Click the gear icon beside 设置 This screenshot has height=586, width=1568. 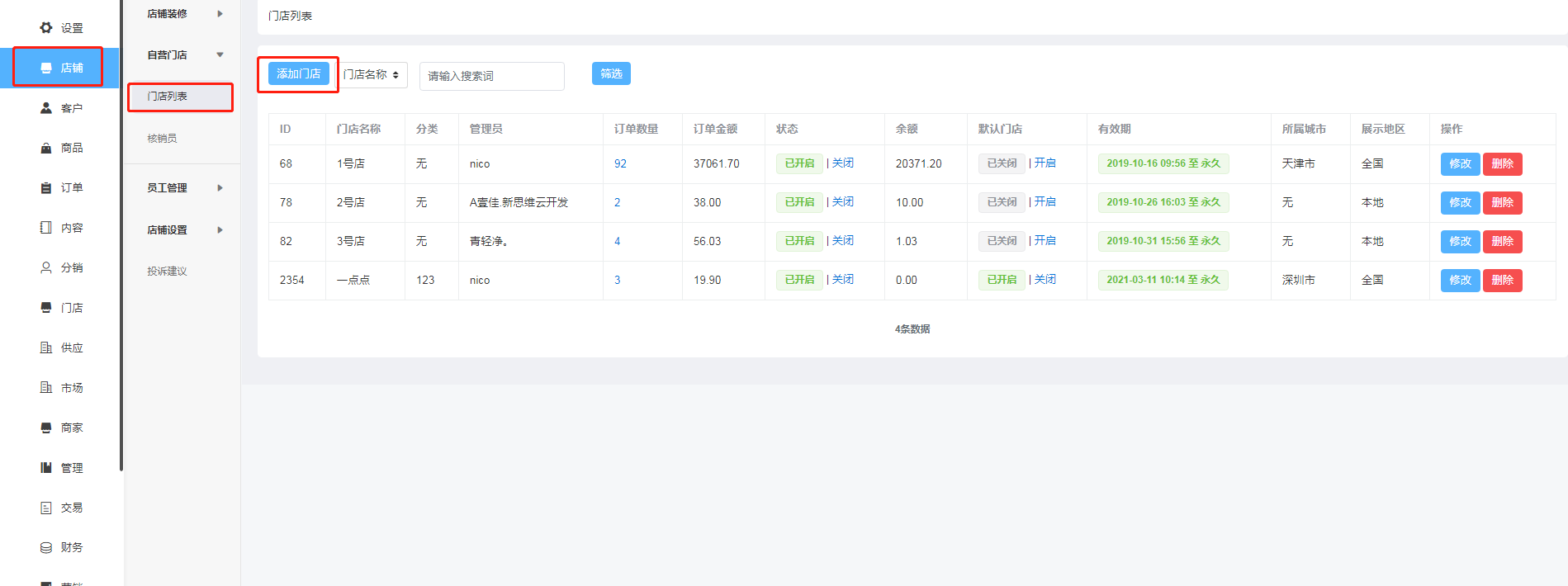(46, 27)
